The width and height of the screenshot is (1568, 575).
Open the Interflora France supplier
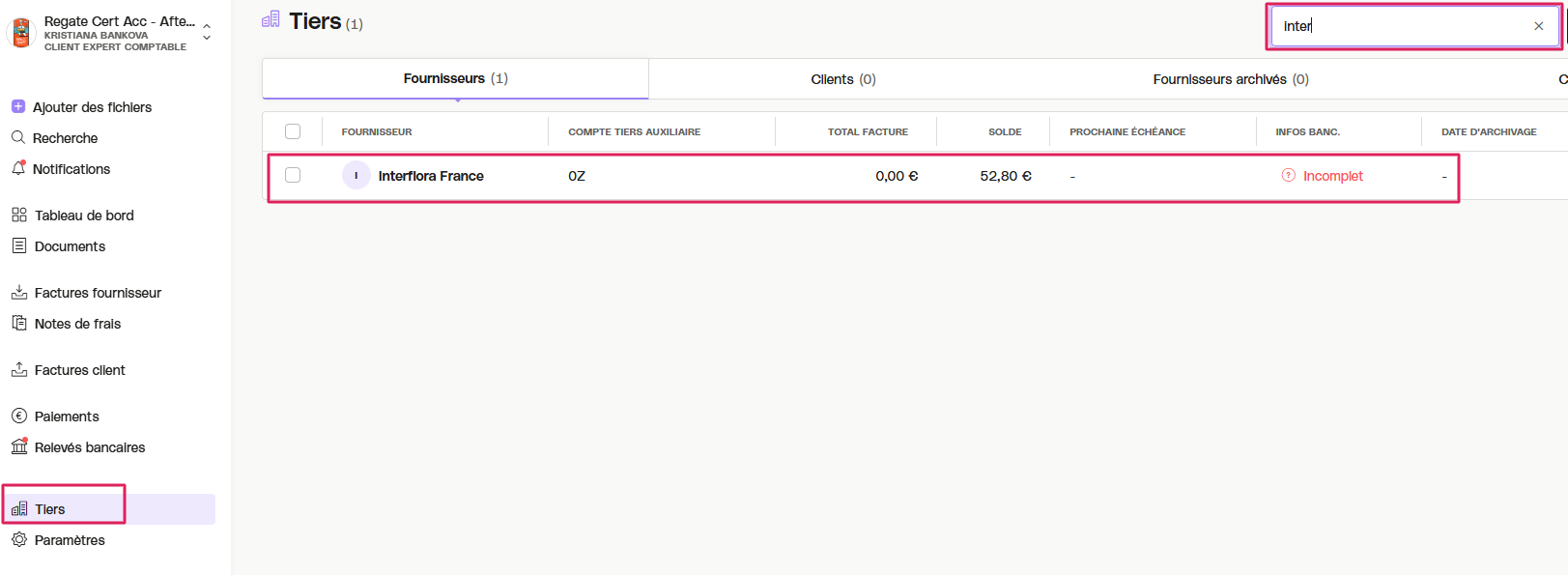tap(431, 176)
